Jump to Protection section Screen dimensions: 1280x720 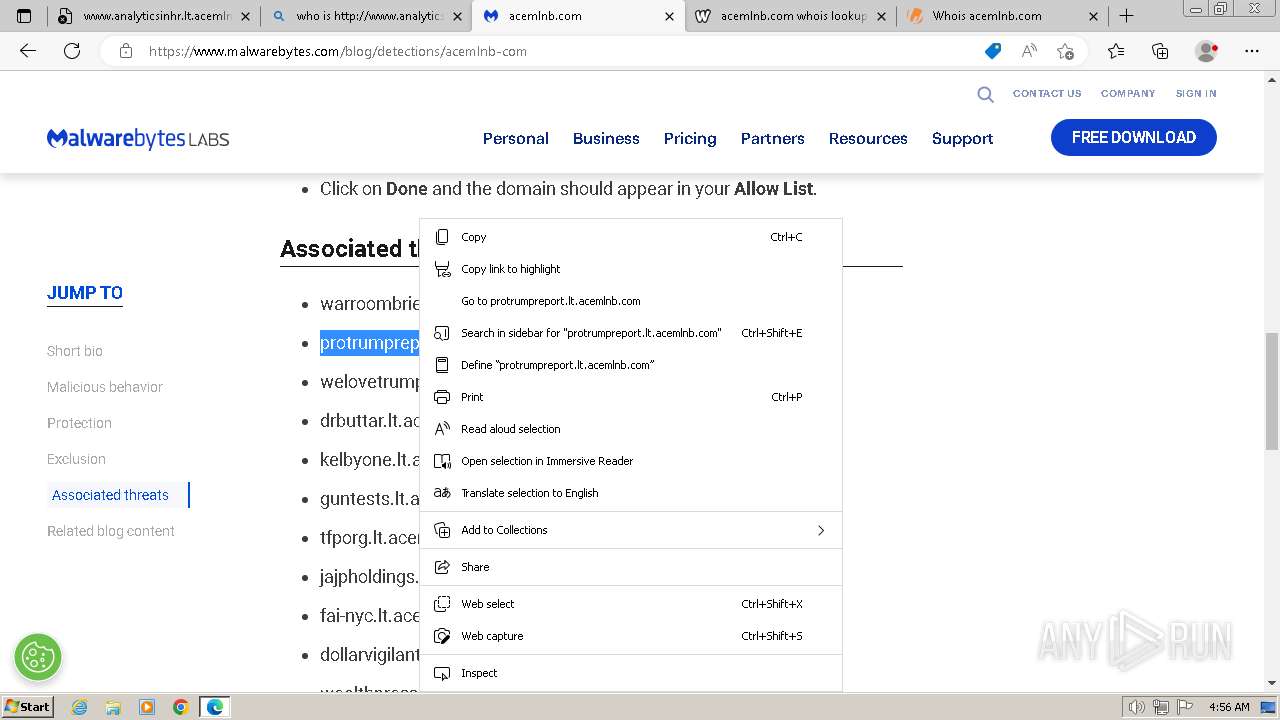pos(79,423)
